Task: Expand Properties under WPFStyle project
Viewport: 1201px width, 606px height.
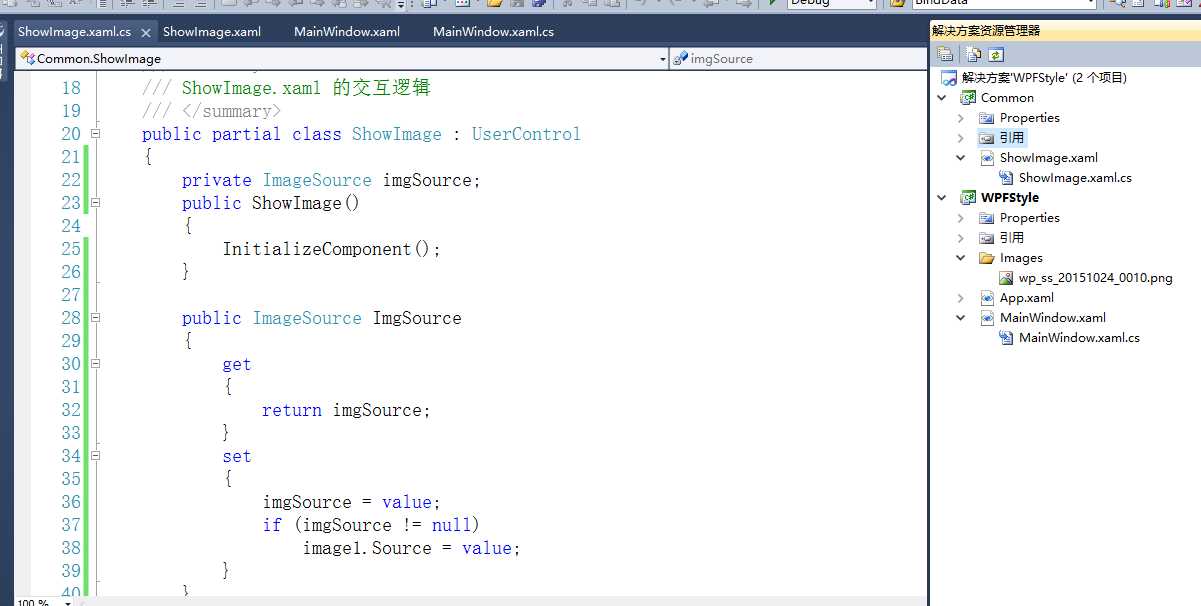Action: (x=960, y=217)
